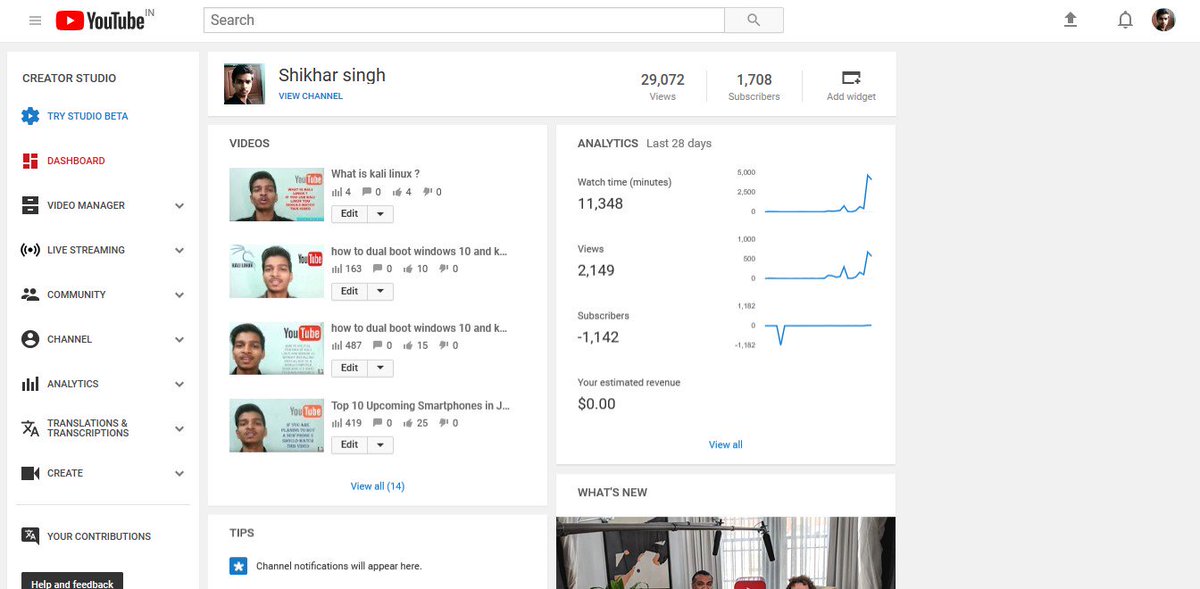Open What is kali linux thumbnail
The image size is (1200, 589).
point(277,194)
